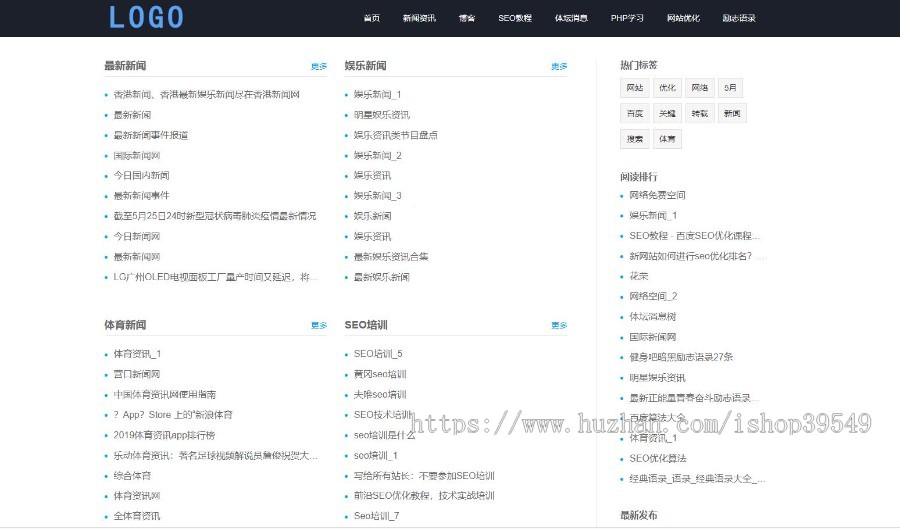
Task: Open the SEO培训_5 article
Action: pos(378,354)
